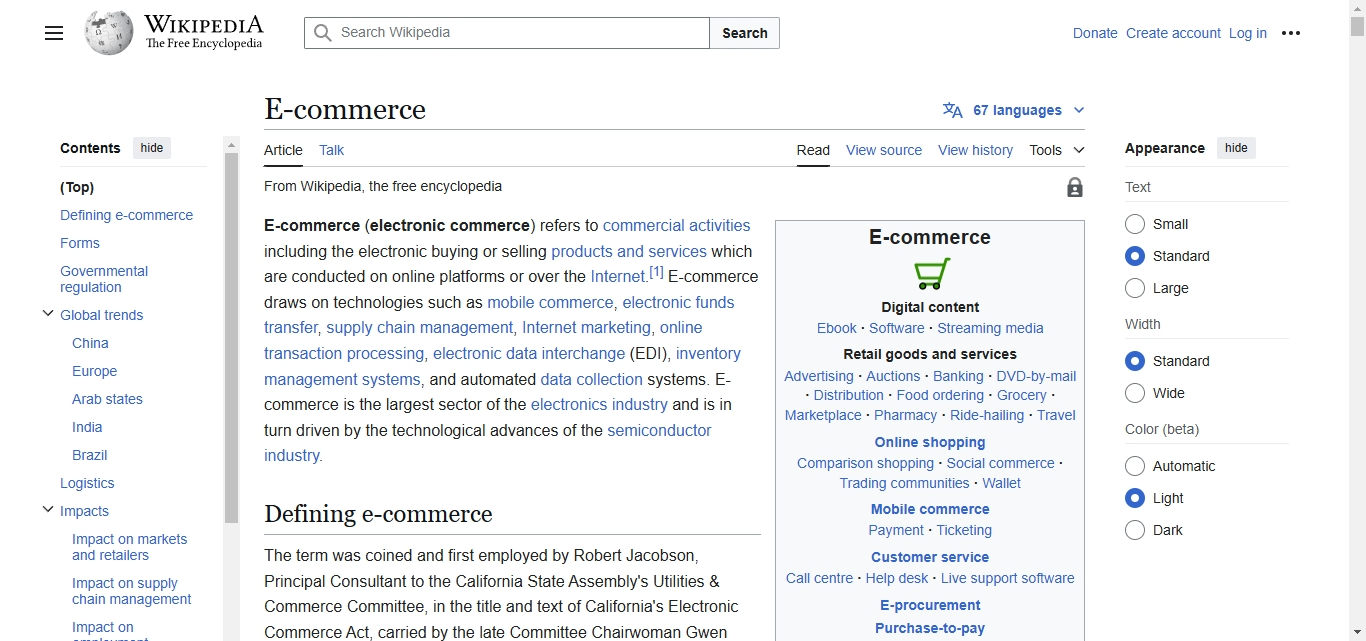1366x641 pixels.
Task: Select Wide width option
Action: [1135, 393]
